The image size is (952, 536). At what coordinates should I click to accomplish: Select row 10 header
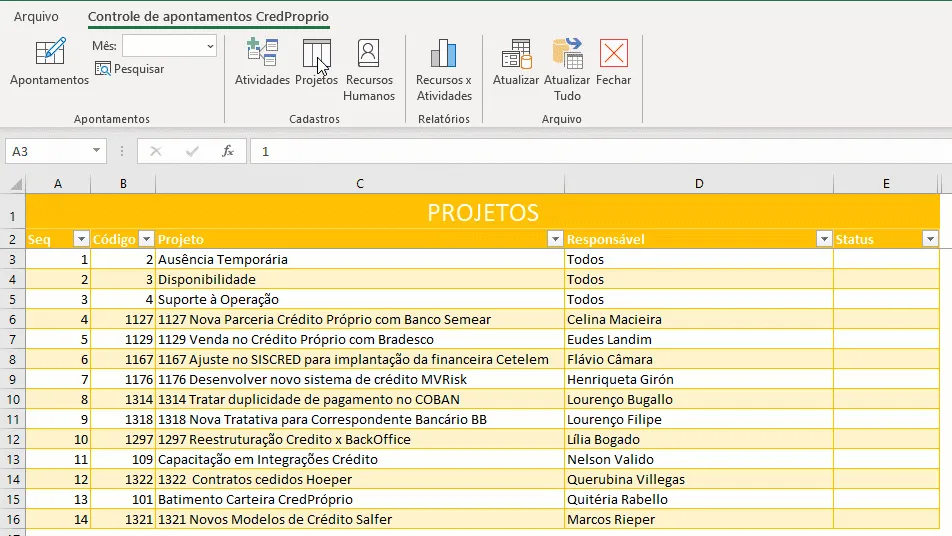pyautogui.click(x=12, y=400)
